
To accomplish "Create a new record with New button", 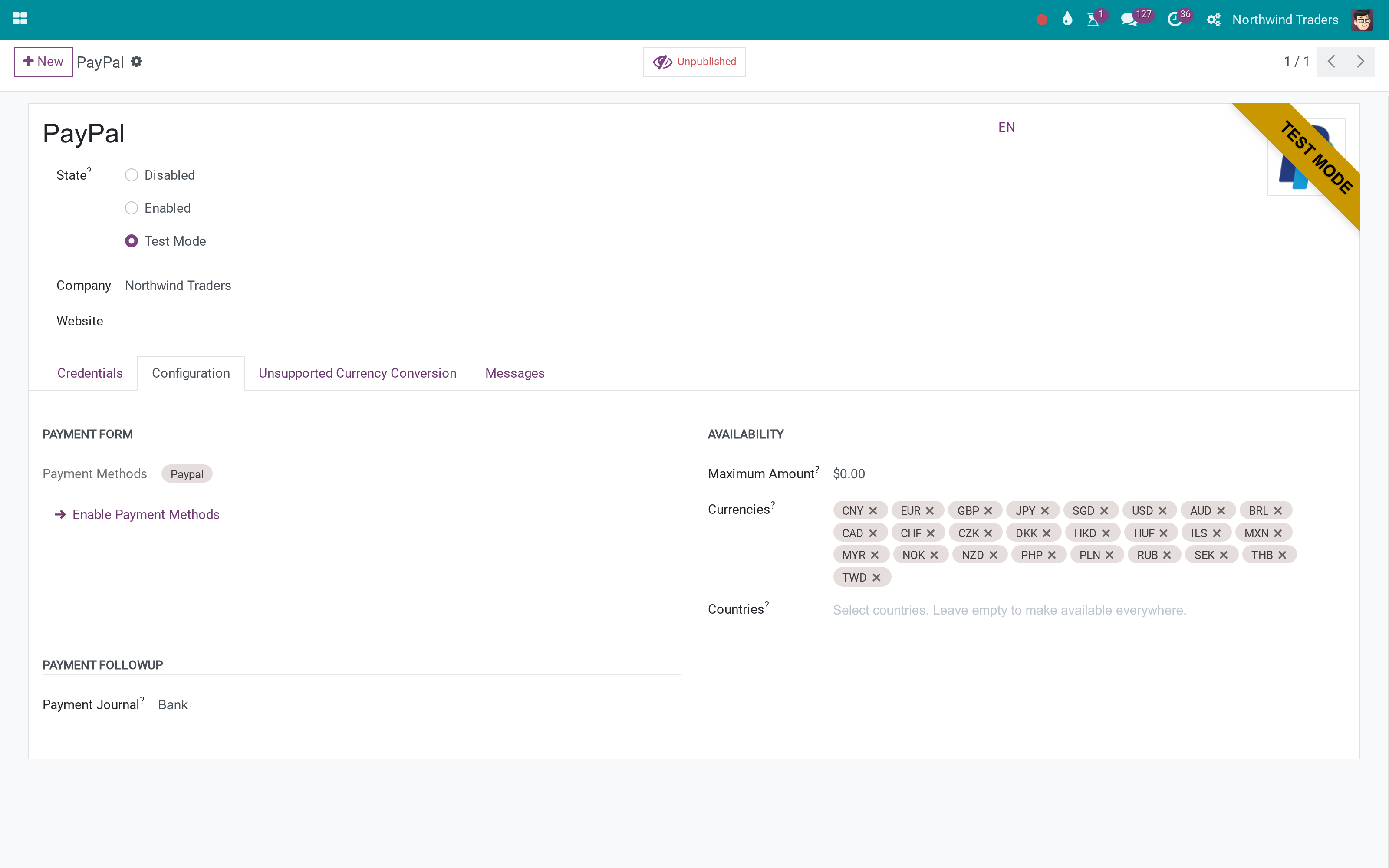I will pyautogui.click(x=43, y=62).
